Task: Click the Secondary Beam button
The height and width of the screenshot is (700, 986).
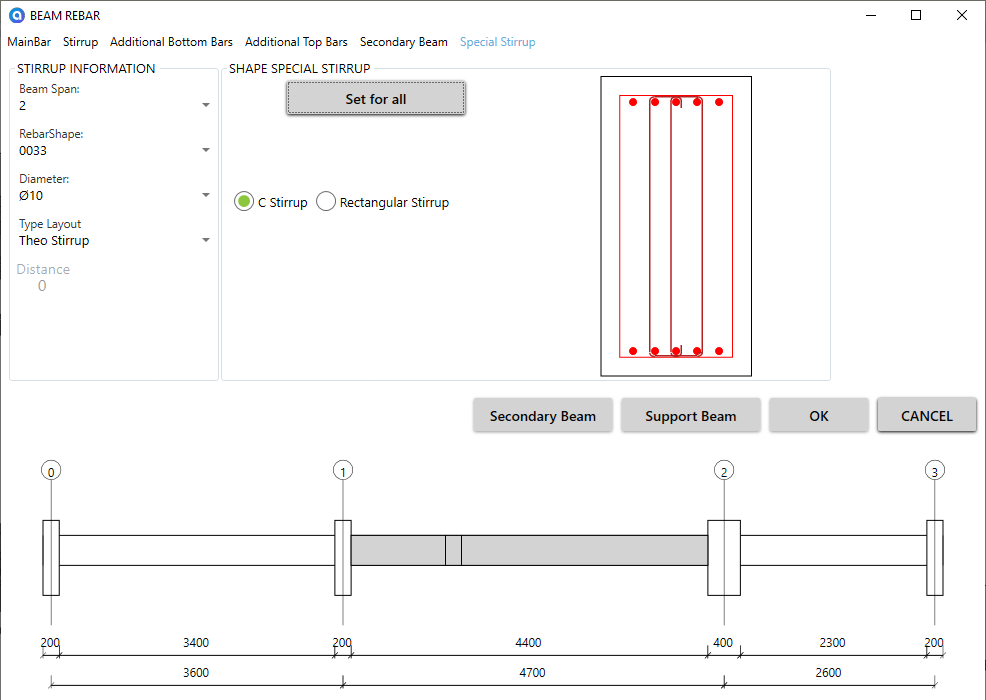Action: point(543,416)
